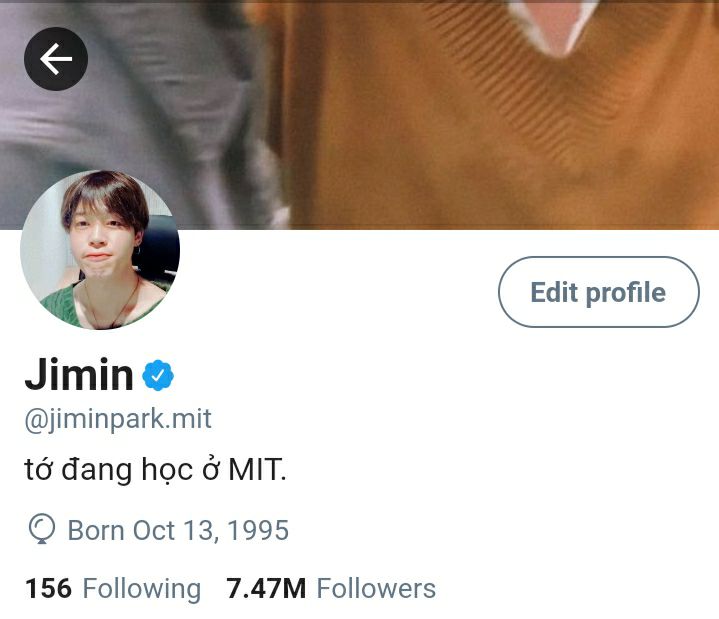Click the word Following
Screen dimensions: 719x619
(x=142, y=589)
